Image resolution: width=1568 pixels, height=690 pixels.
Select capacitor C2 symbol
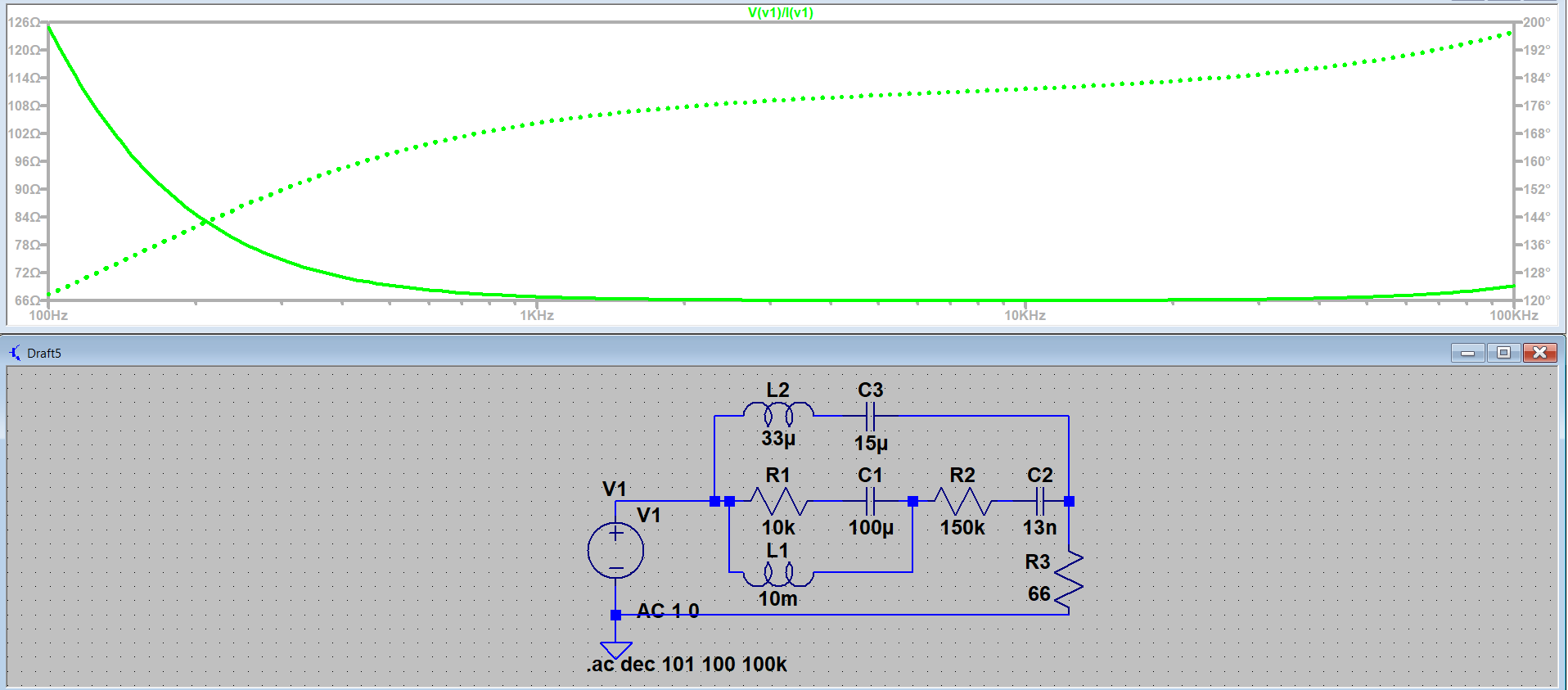1040,501
